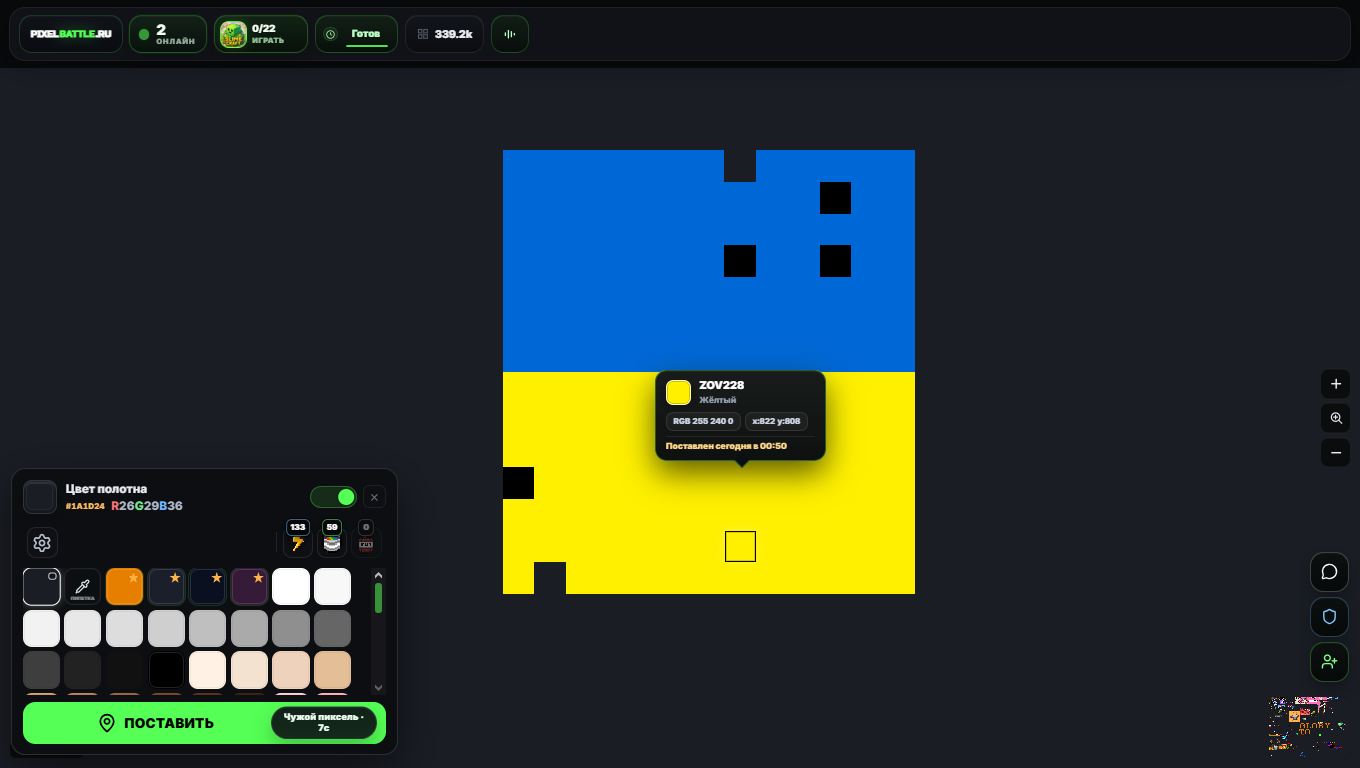Click the clock icon beside Готов

(x=330, y=34)
